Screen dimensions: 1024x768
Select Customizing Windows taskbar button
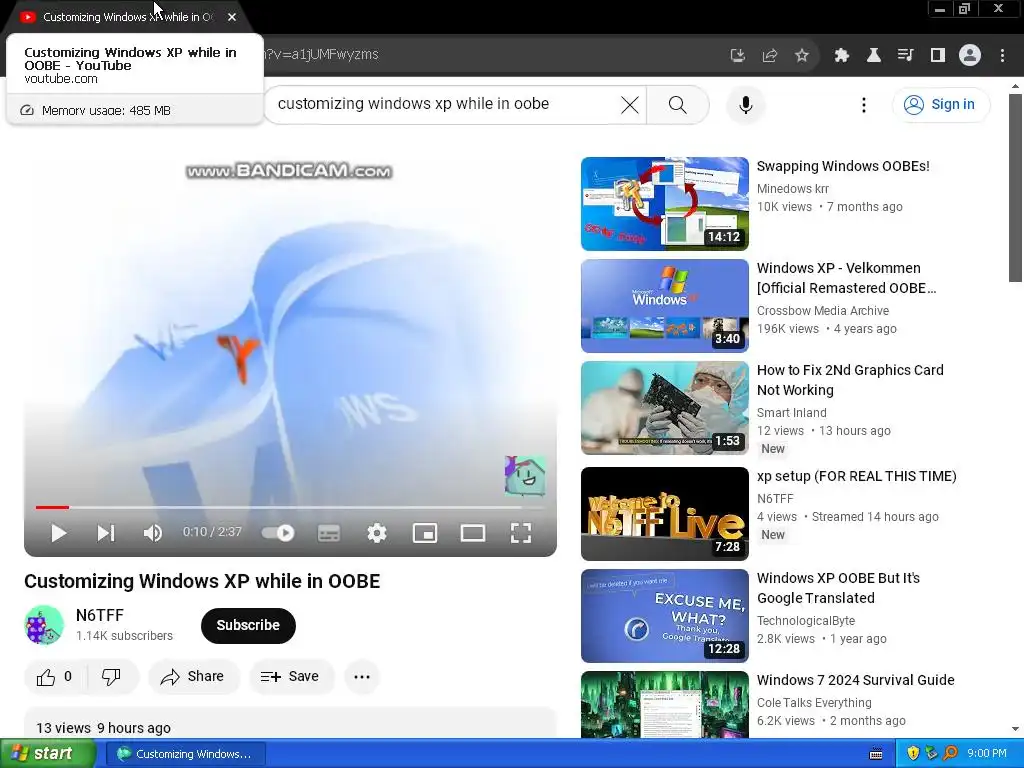pos(185,754)
